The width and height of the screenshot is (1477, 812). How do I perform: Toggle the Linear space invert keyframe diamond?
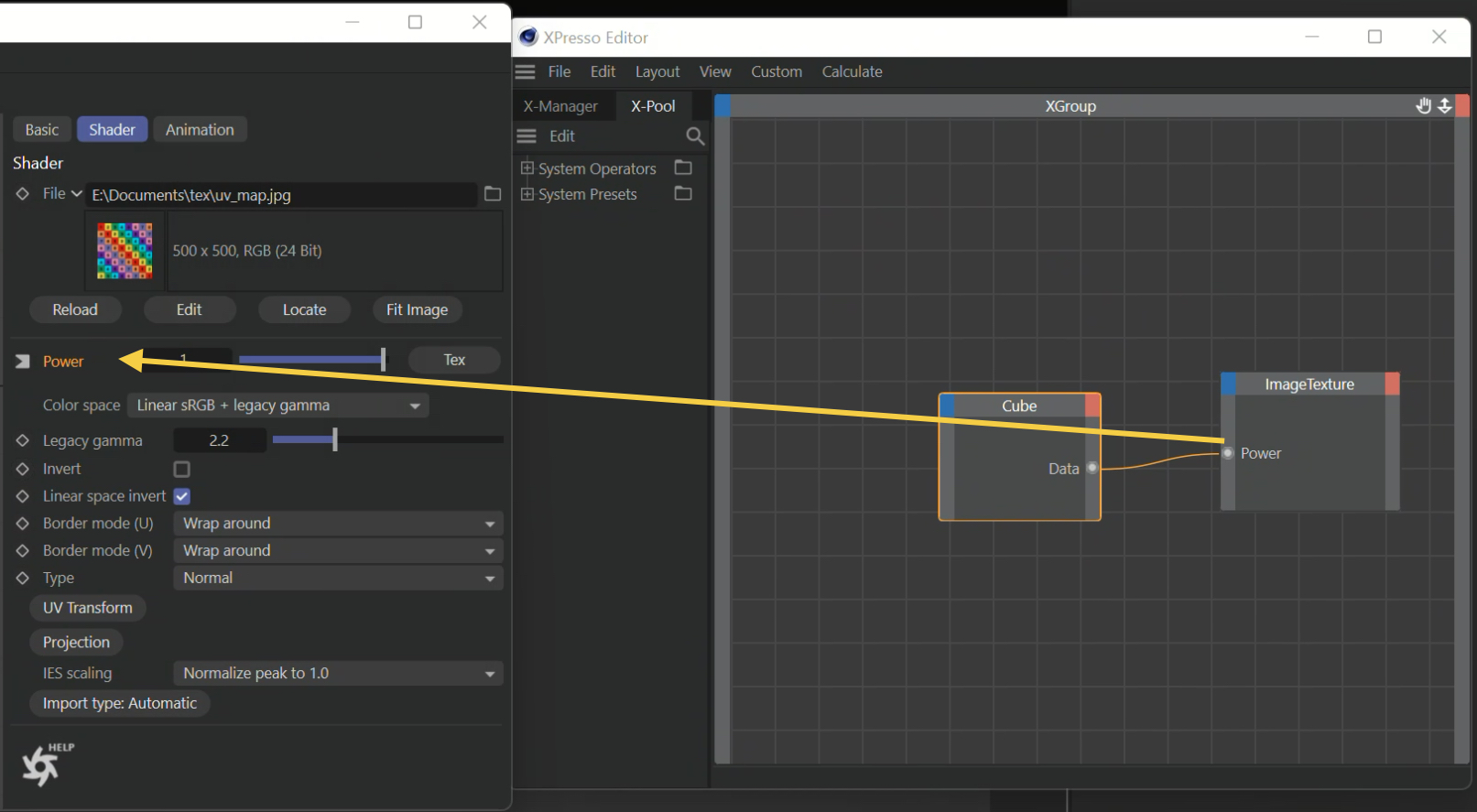pyautogui.click(x=23, y=496)
